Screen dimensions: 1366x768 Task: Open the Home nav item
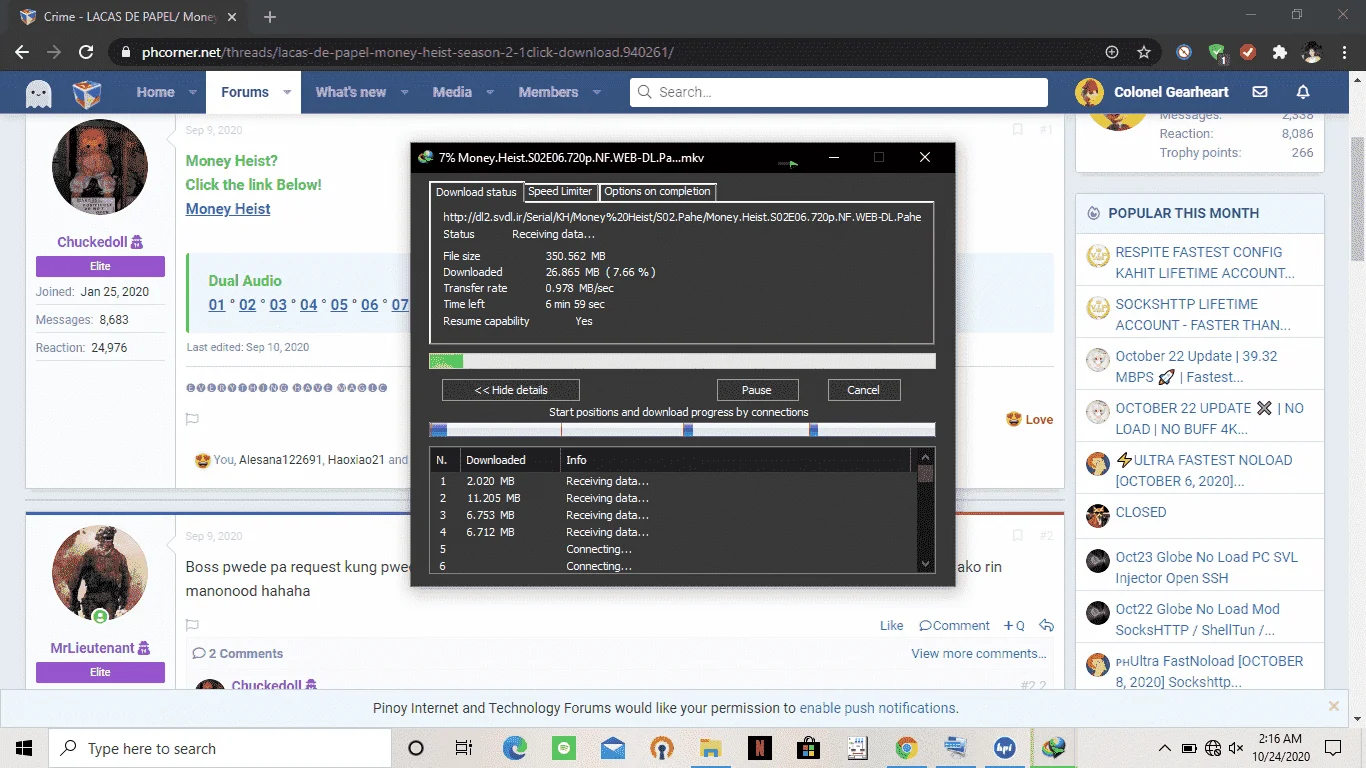pos(155,92)
